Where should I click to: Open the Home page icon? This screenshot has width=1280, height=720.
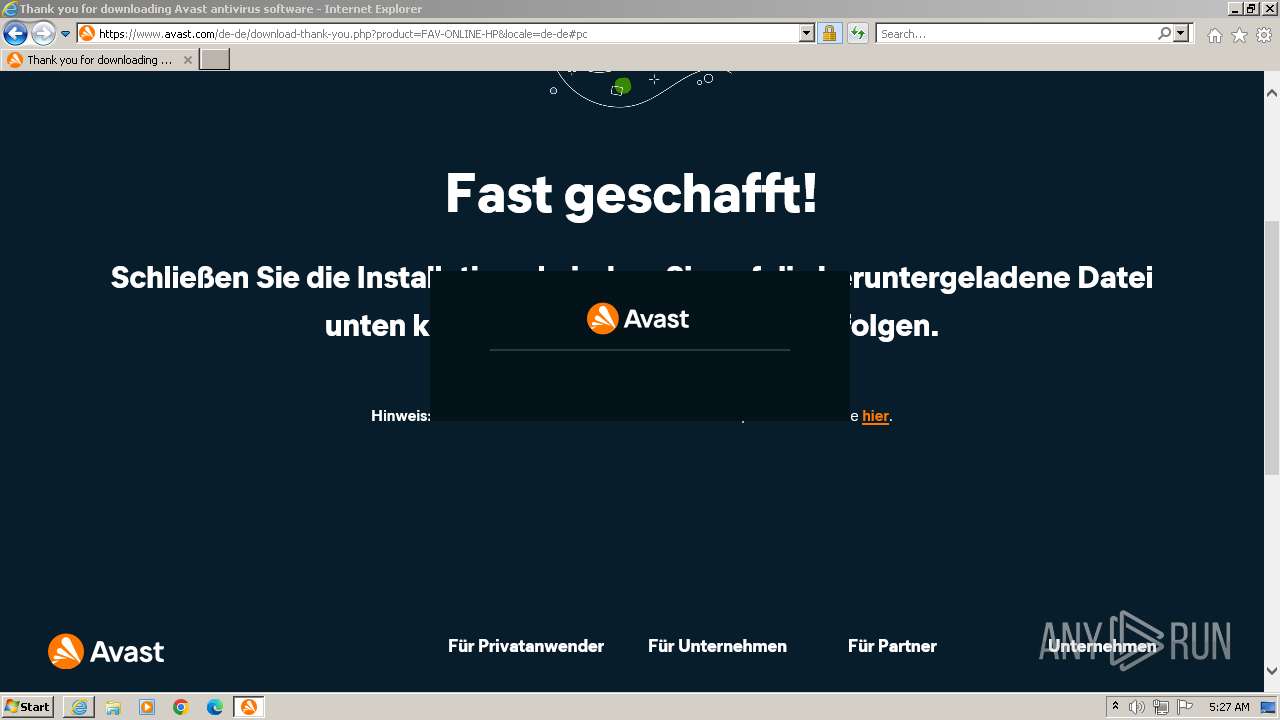[x=1214, y=35]
